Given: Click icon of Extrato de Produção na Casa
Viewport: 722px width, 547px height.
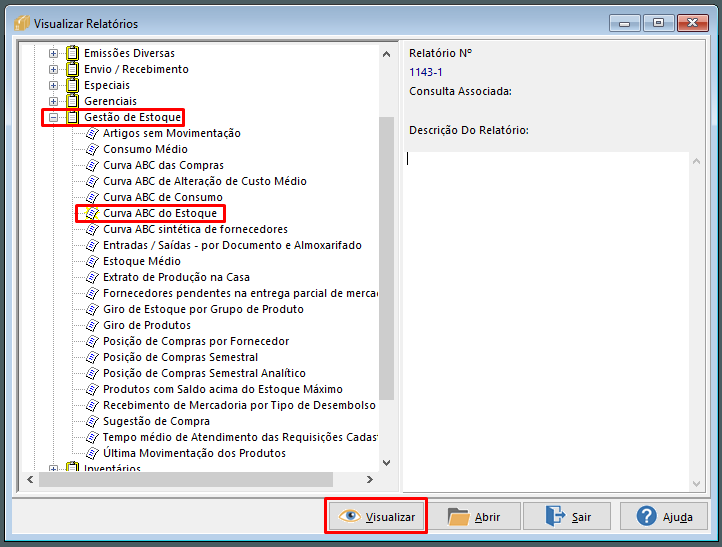Looking at the screenshot, I should [x=93, y=277].
